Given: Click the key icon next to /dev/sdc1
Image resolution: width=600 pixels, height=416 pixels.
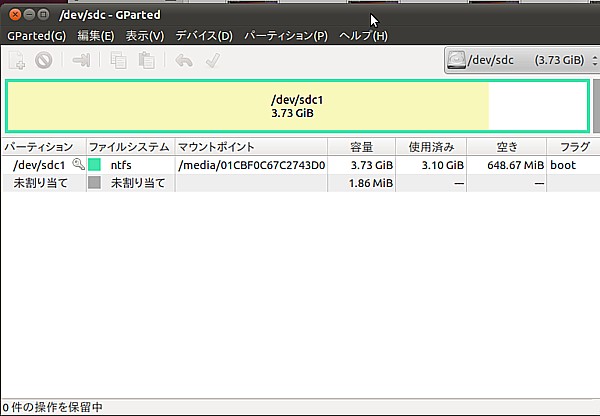Looking at the screenshot, I should pos(78,165).
